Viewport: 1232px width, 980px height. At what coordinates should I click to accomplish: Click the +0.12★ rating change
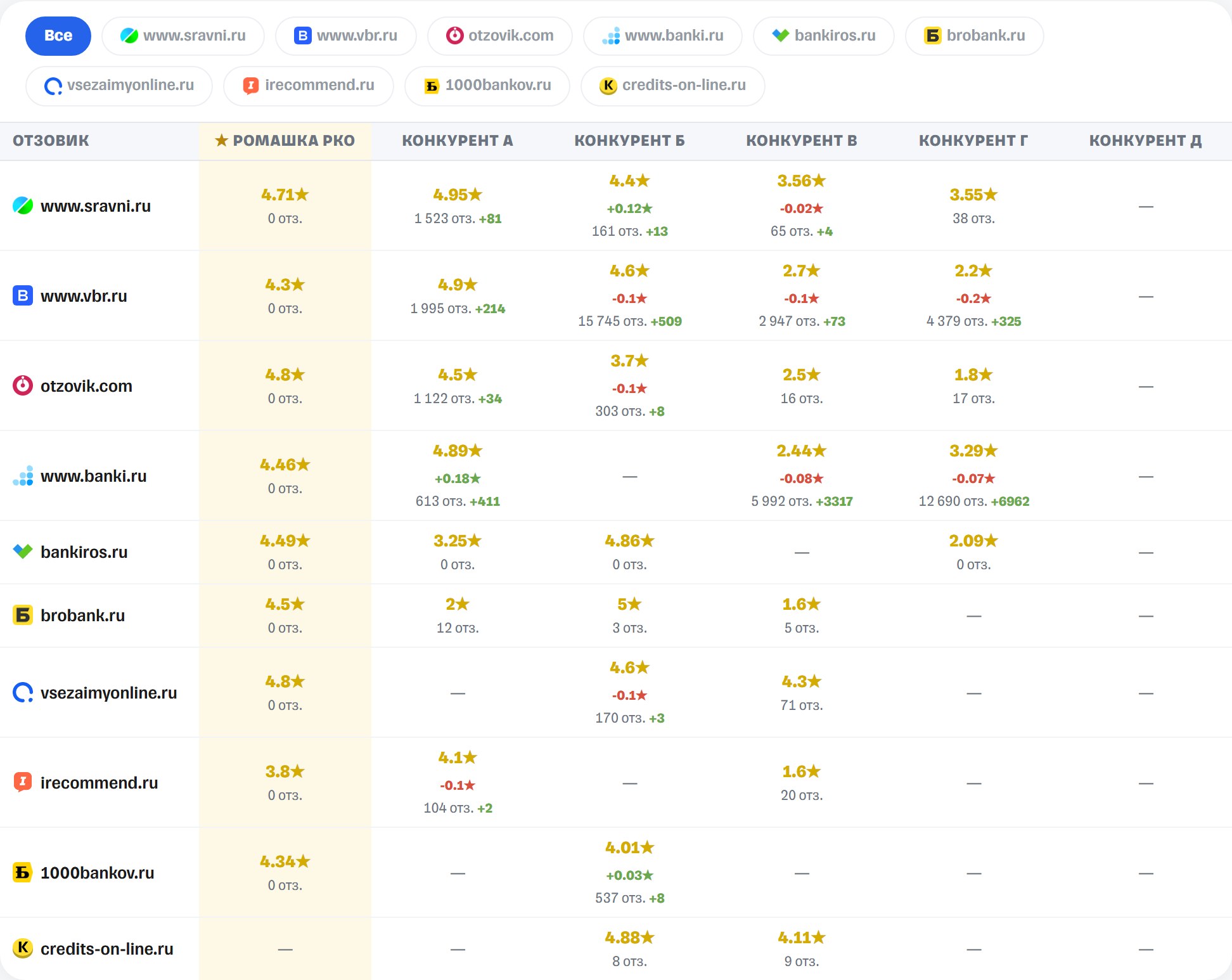click(x=630, y=209)
